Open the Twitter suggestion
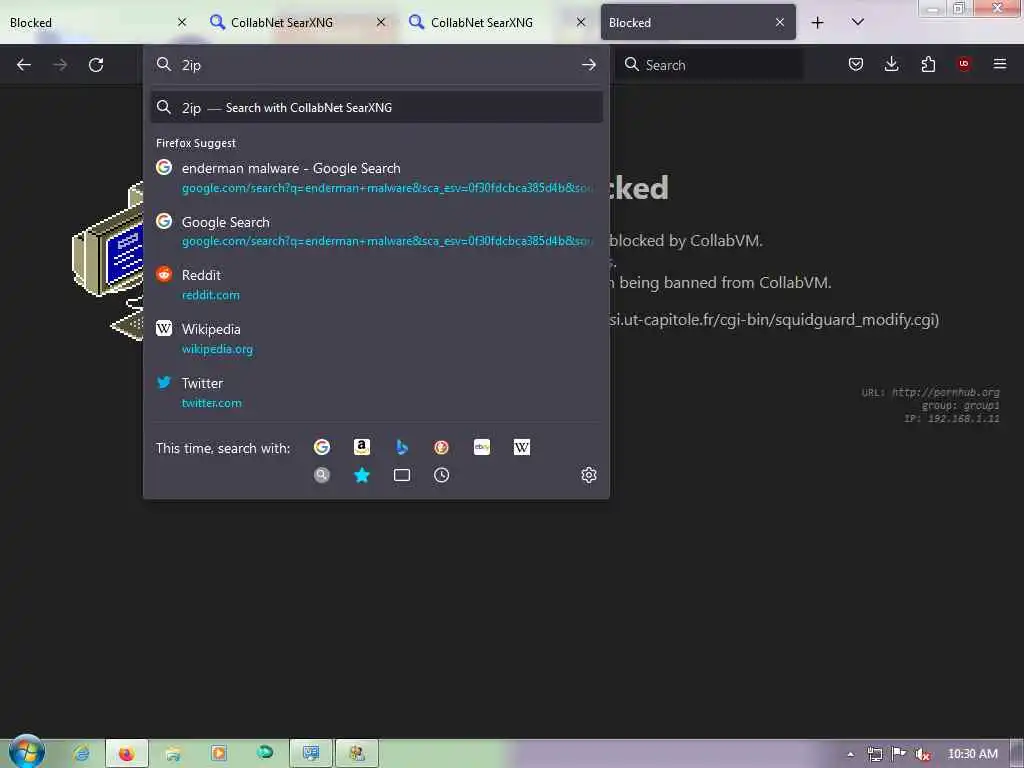Image resolution: width=1024 pixels, height=768 pixels. [376, 392]
